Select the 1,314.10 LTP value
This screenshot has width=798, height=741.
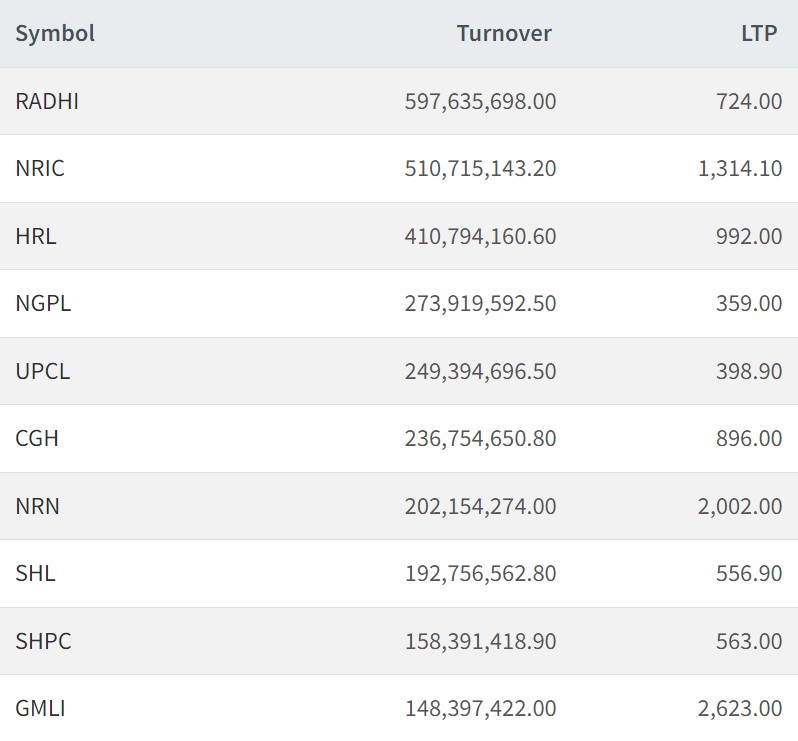pyautogui.click(x=740, y=168)
